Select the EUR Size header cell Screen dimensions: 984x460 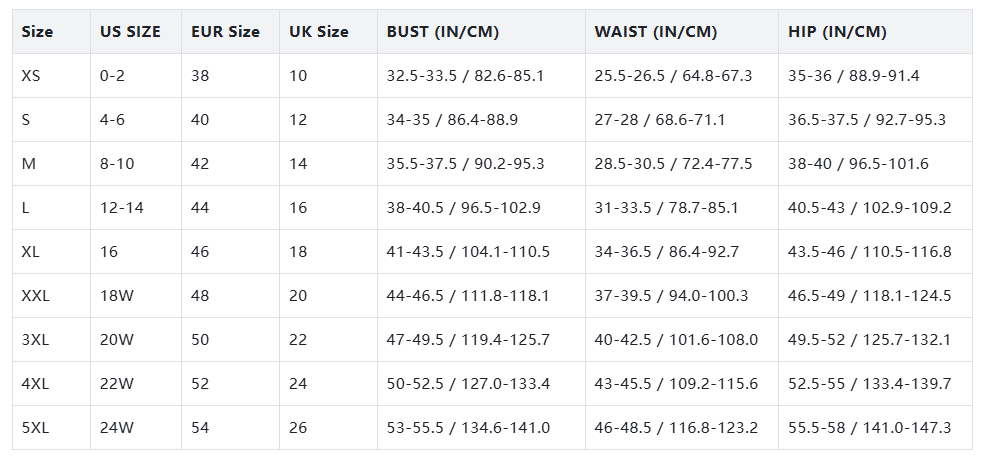tap(225, 32)
